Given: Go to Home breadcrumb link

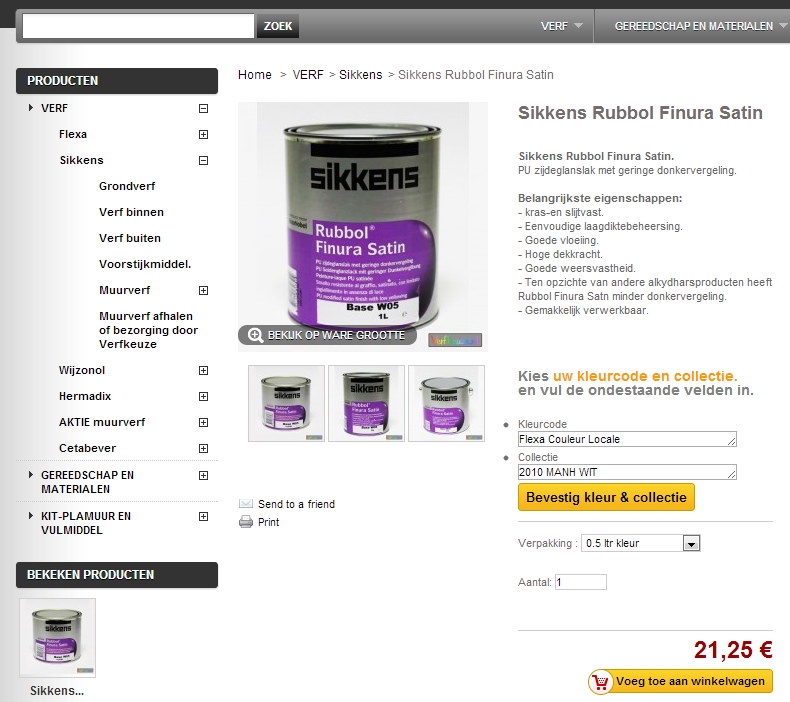Looking at the screenshot, I should [x=254, y=75].
